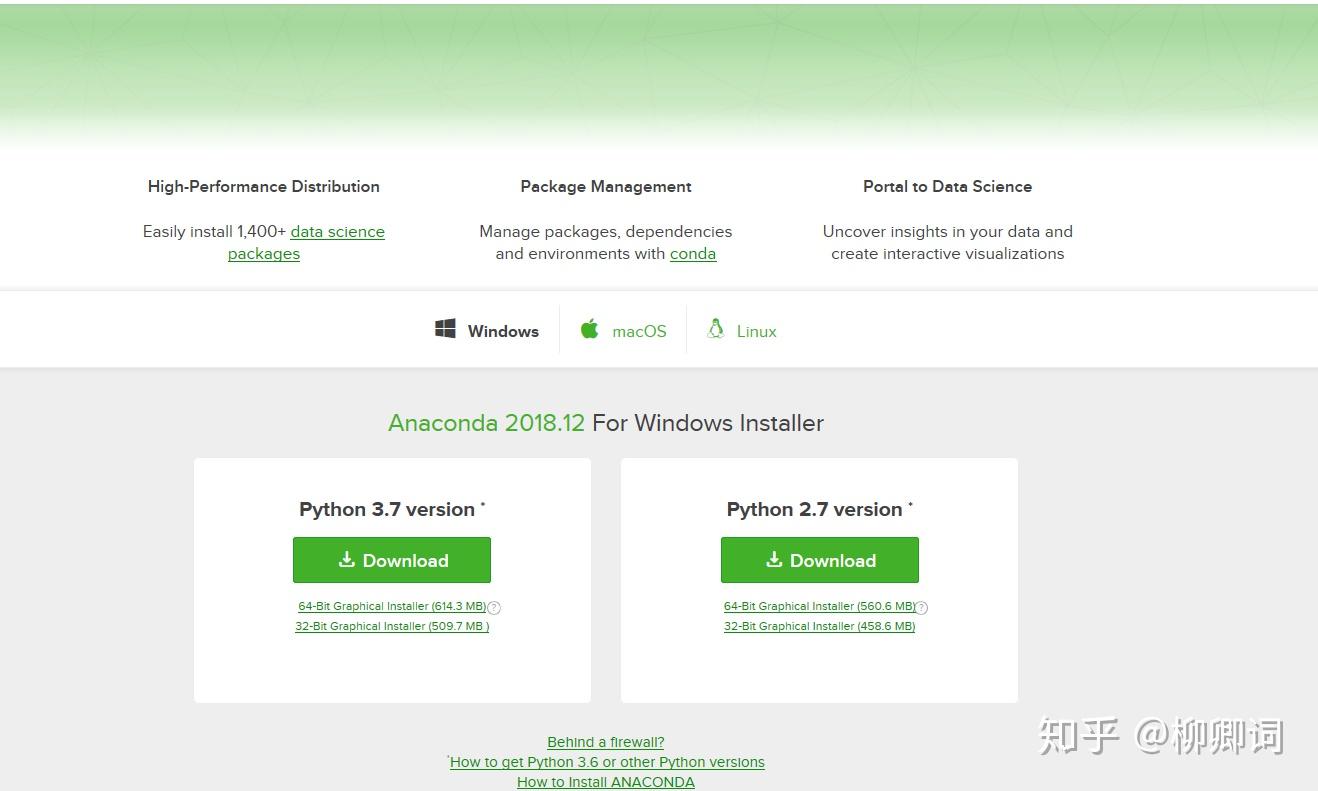Open How to Install ANACONDA link
Viewport: 1318px width, 791px height.
[x=605, y=782]
